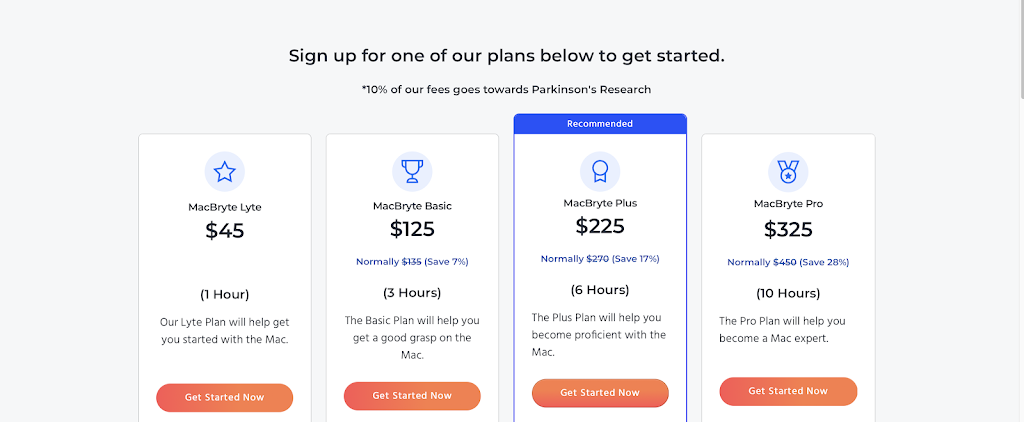Get started with the MacBryte Pro plan
The image size is (1024, 422).
788,391
